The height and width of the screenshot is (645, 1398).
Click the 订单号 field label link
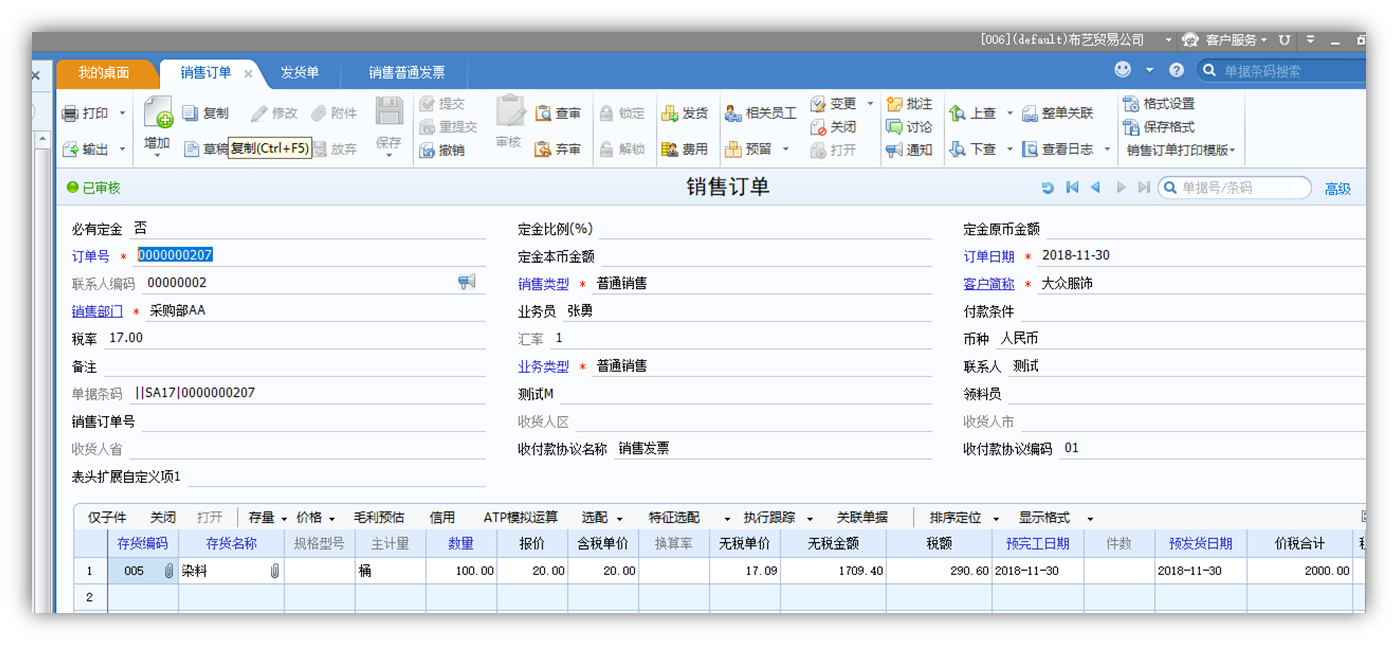[91, 257]
